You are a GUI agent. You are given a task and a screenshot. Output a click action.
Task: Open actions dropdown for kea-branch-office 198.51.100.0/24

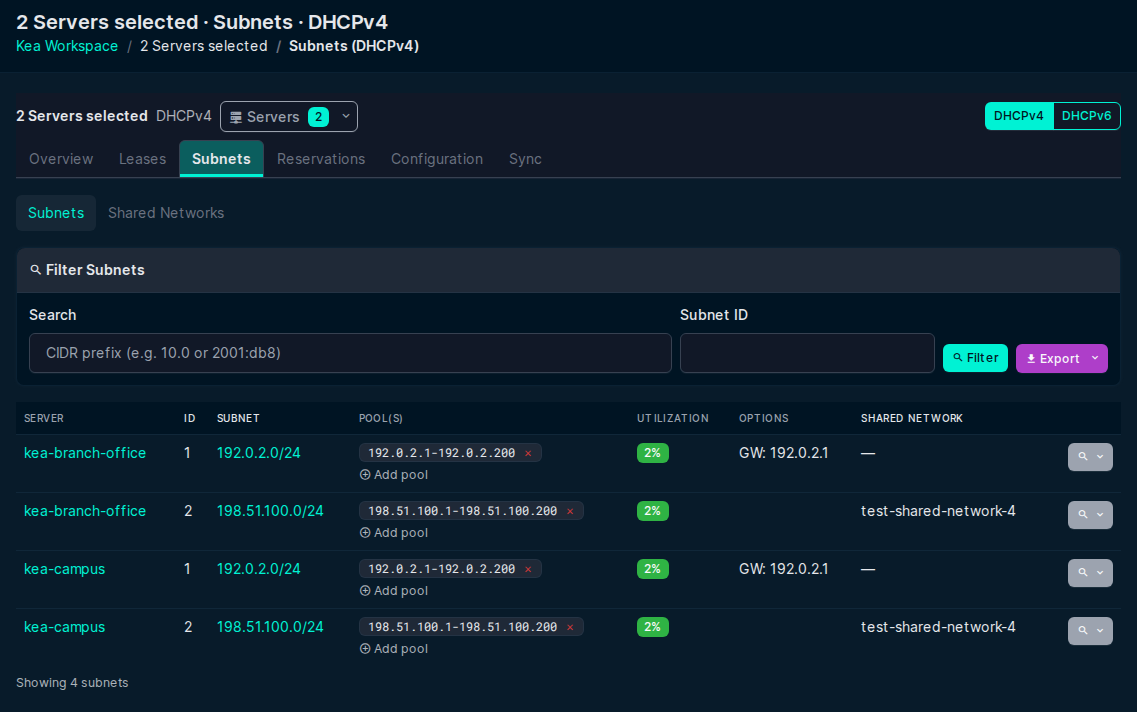coord(1090,515)
